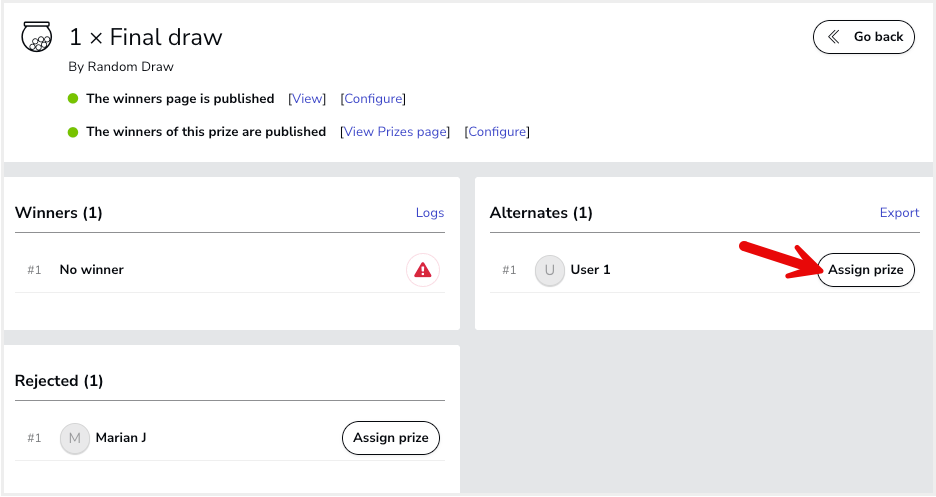The width and height of the screenshot is (936, 497).
Task: Go back to the previous page
Action: point(864,37)
